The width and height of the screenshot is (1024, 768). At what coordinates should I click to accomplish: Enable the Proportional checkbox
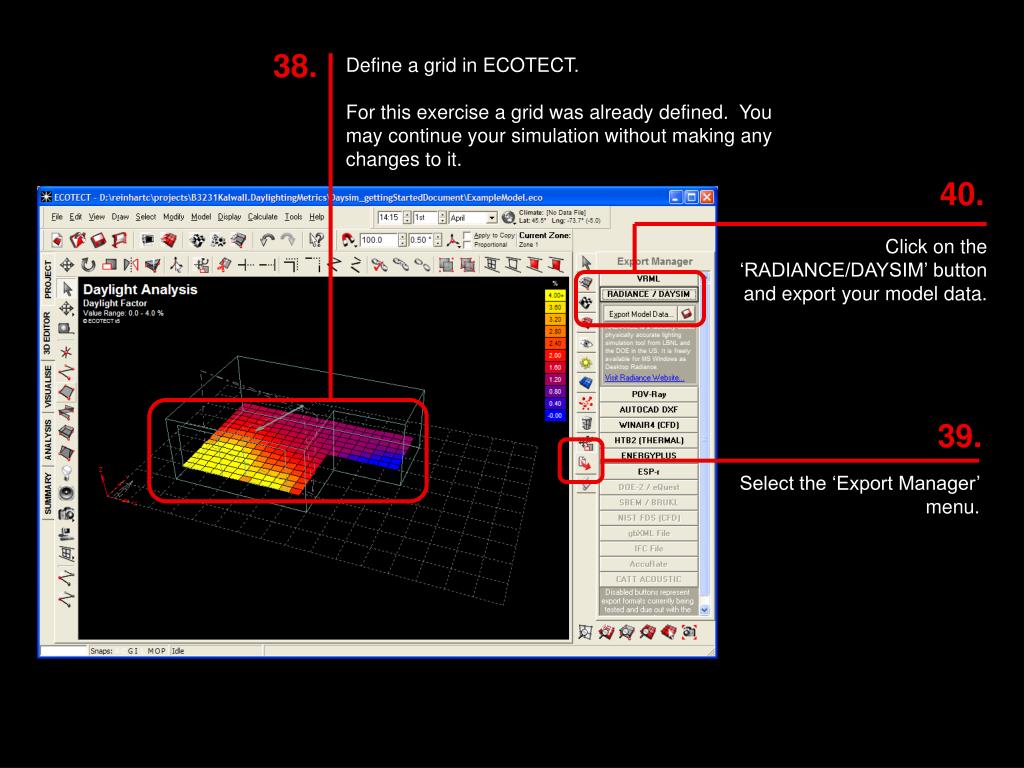tap(468, 244)
